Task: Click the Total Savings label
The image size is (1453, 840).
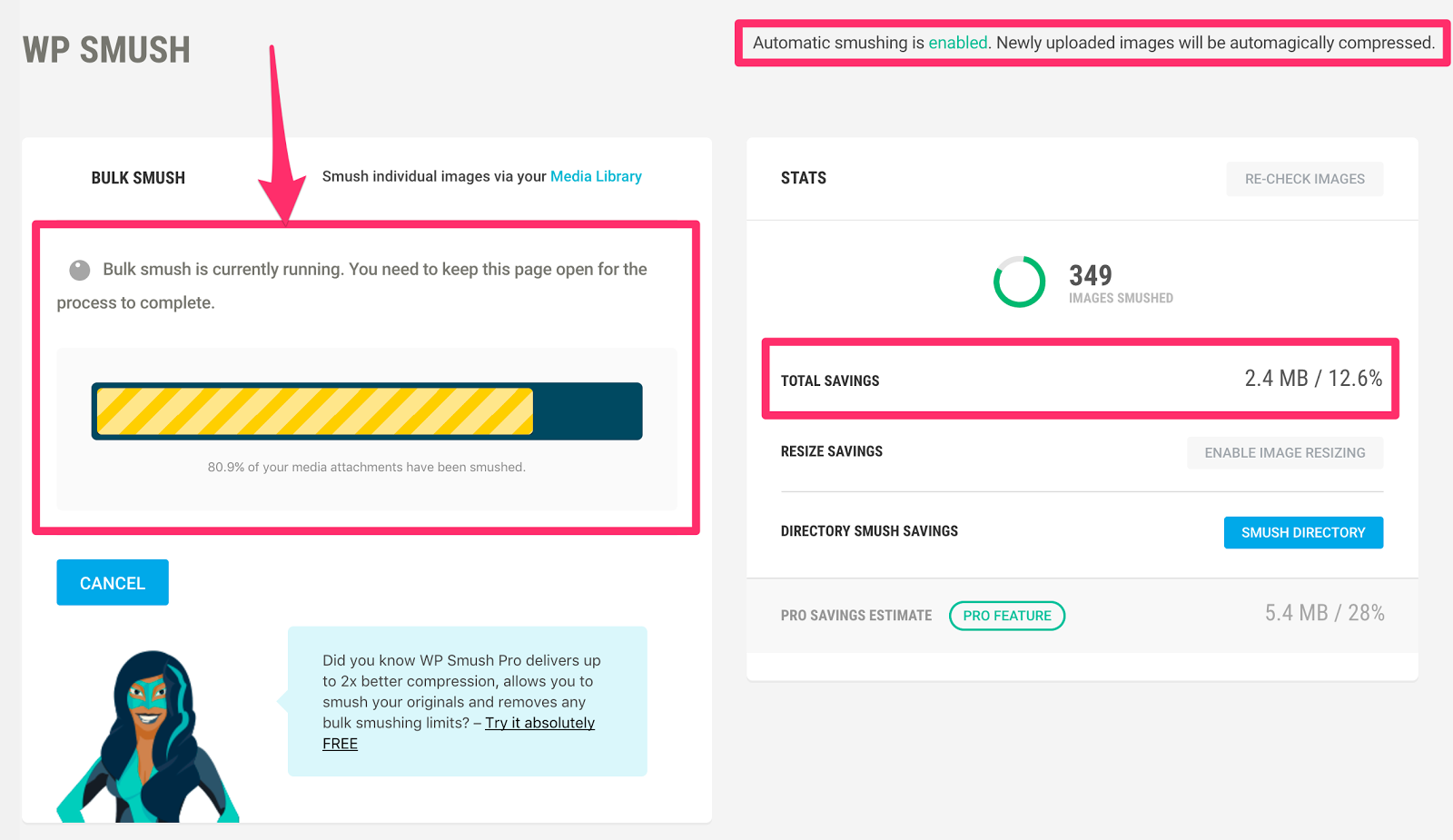Action: [x=830, y=380]
